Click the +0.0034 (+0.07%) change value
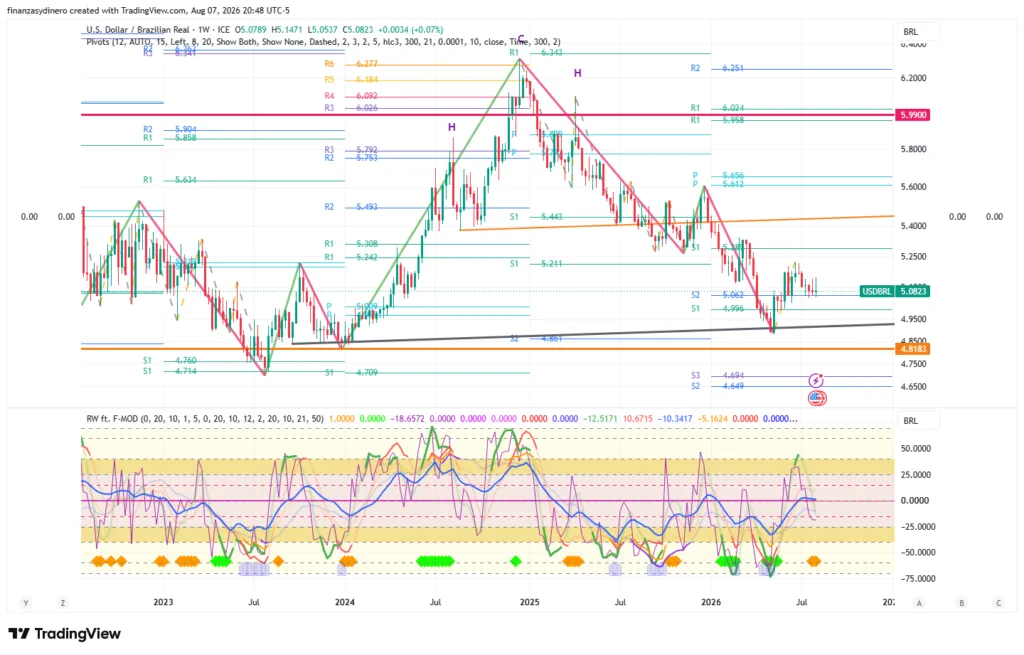Viewport: 1024px width, 655px height. [411, 29]
